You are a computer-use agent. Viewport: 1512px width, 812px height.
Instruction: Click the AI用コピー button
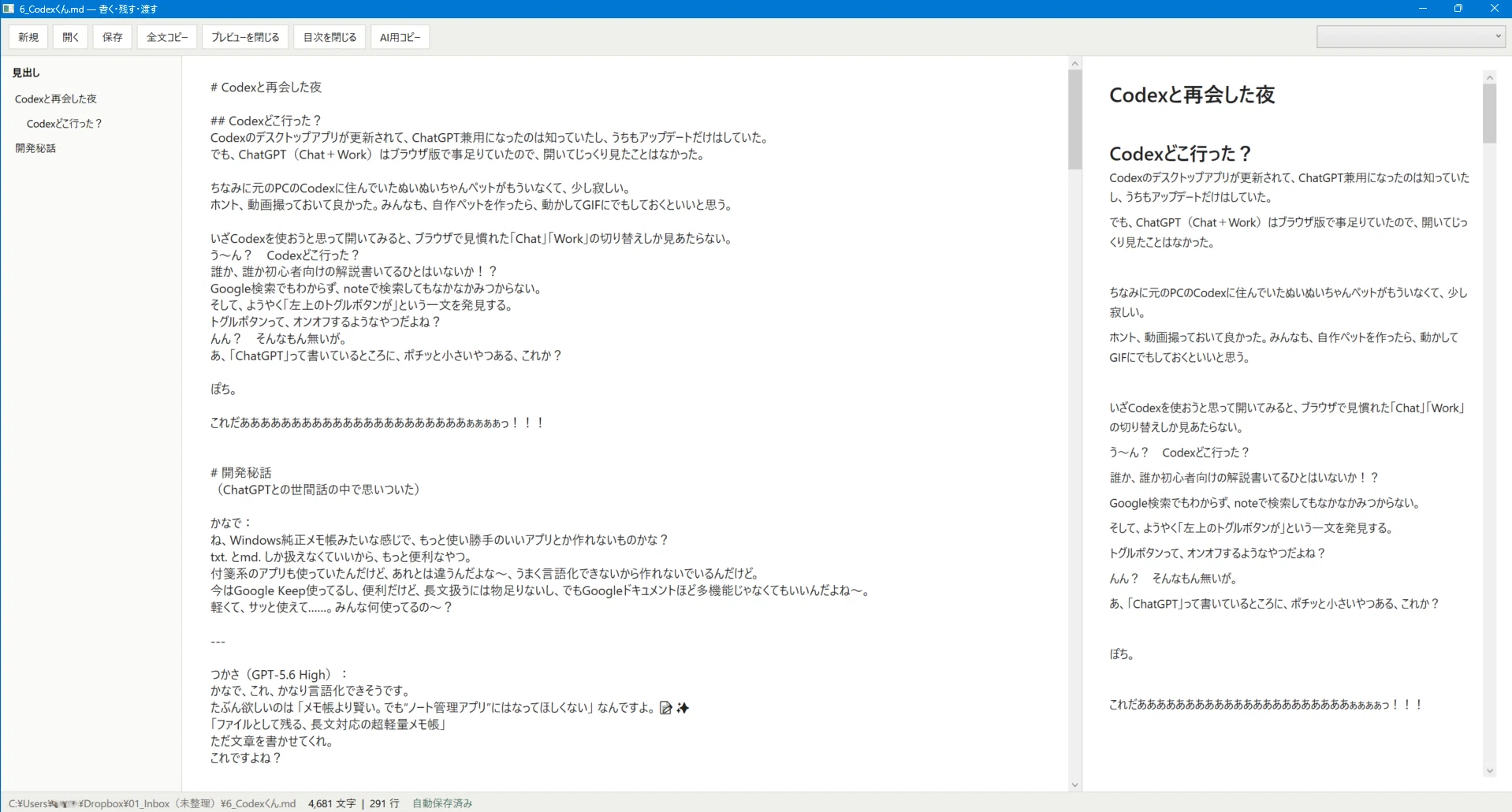pos(400,37)
